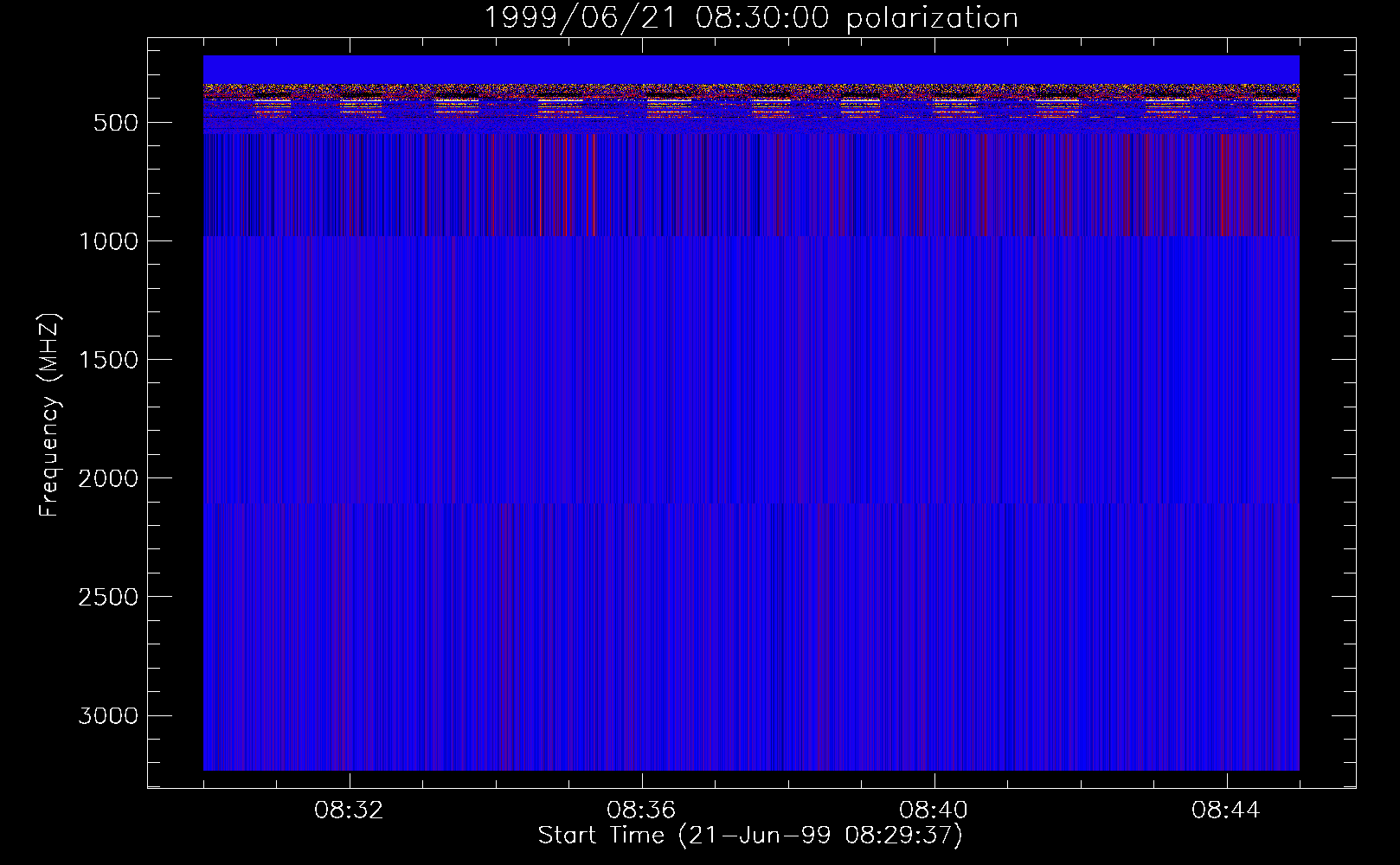Click the 2500 frequency tick label
This screenshot has height=865, width=1400.
pyautogui.click(x=108, y=597)
